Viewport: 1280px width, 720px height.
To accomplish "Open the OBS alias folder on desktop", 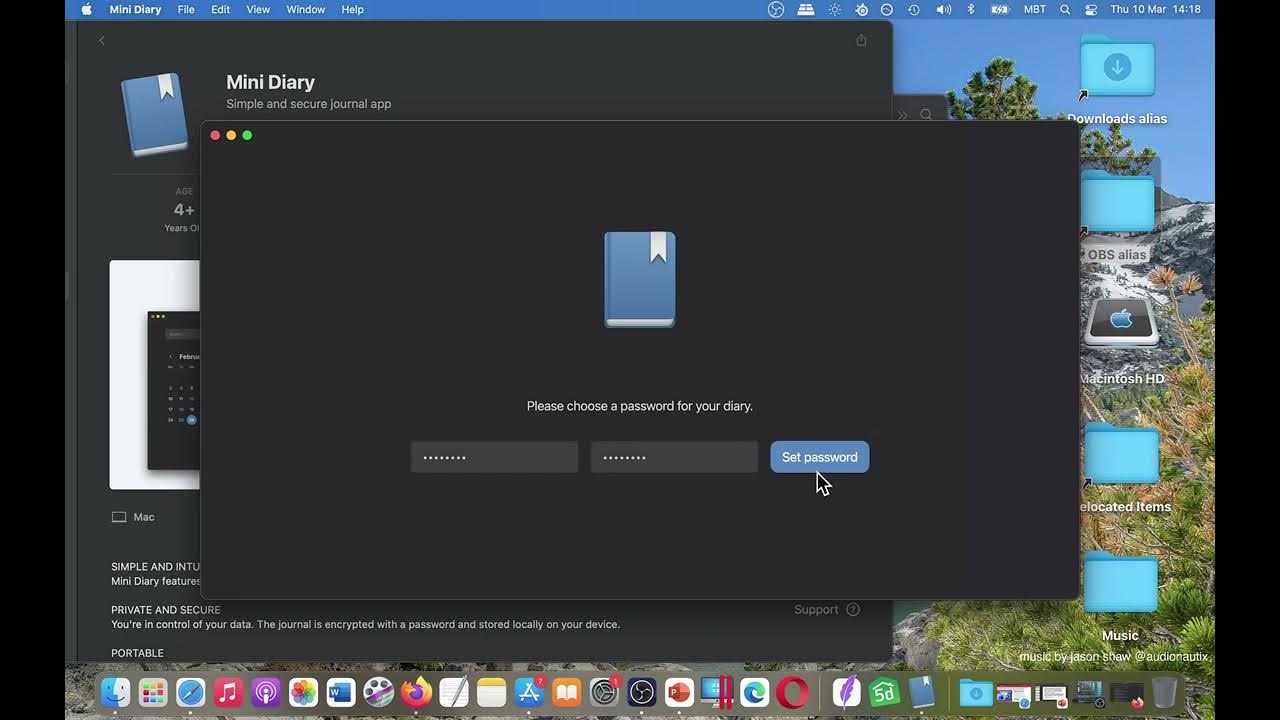I will click(1117, 201).
